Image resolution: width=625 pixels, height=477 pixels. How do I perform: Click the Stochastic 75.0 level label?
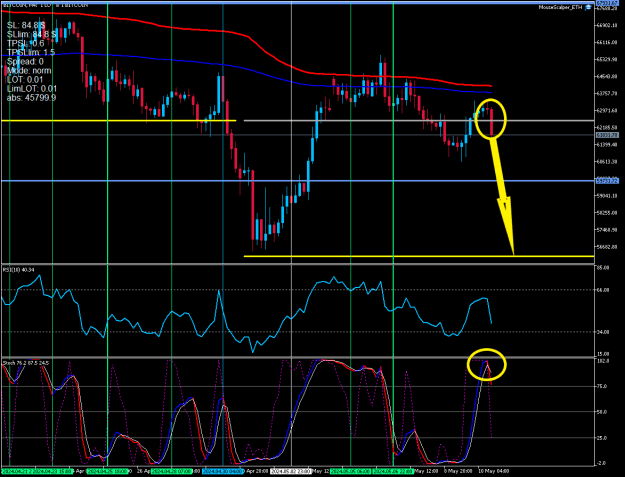point(603,386)
